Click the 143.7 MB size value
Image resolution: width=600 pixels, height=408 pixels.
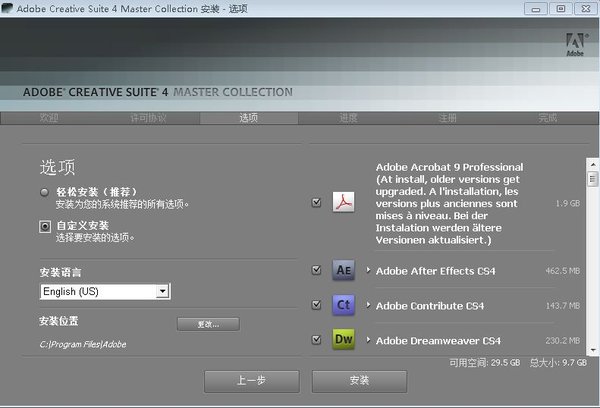pos(562,305)
